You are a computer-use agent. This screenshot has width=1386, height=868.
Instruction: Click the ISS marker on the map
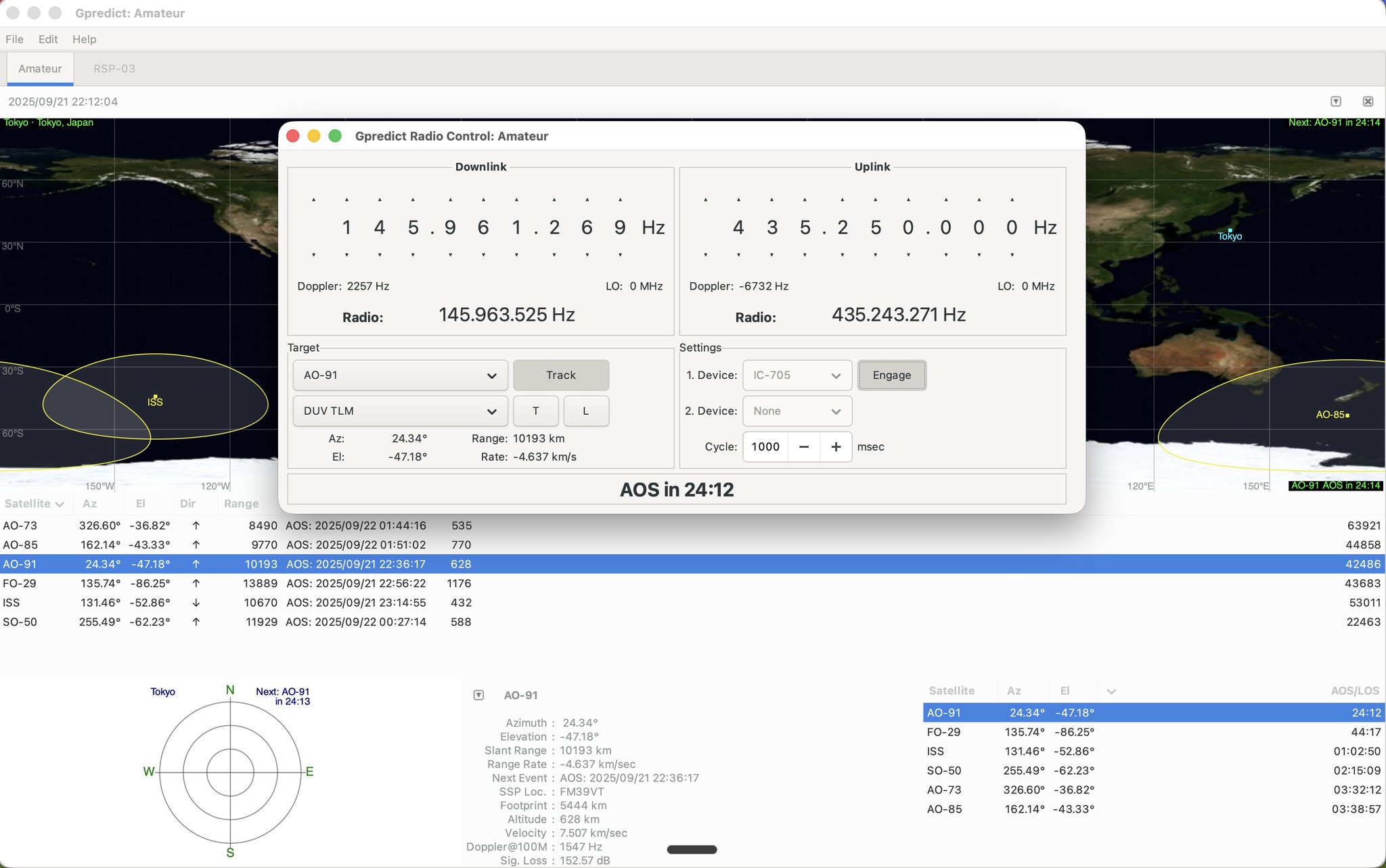(155, 398)
